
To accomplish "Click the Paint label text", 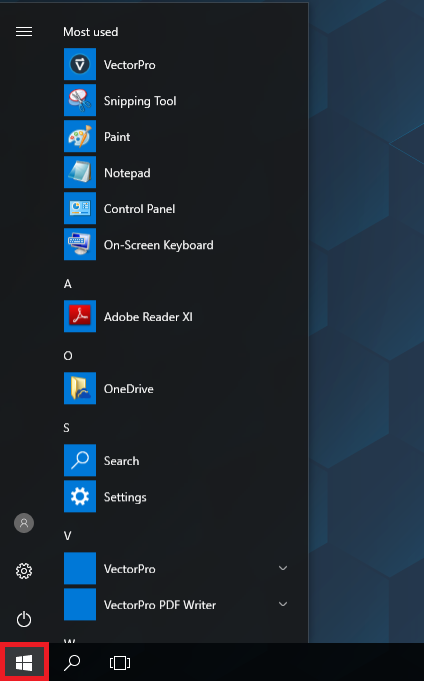I will (117, 137).
